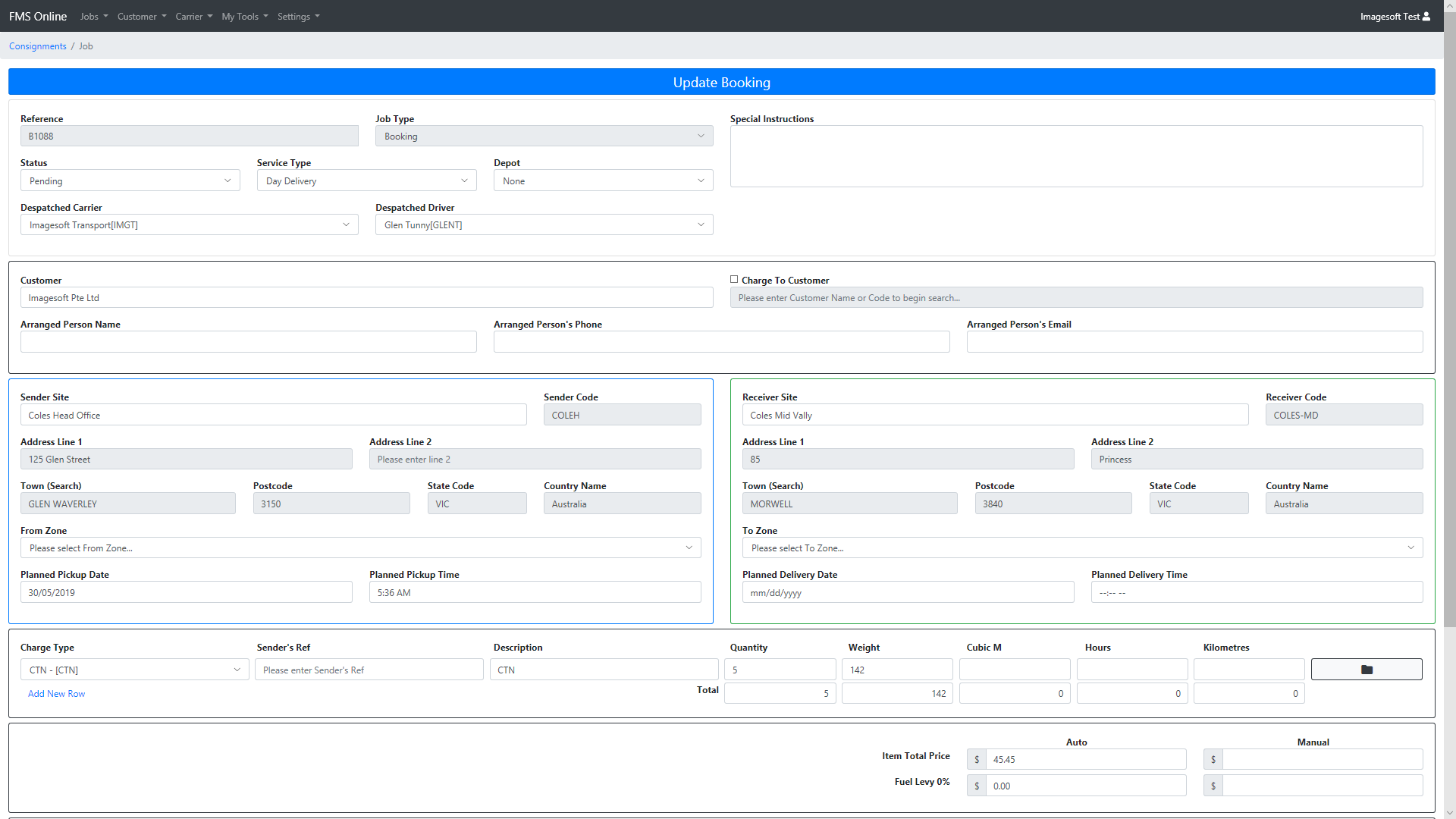1456x819 pixels.
Task: Click the Add New Row link
Action: (56, 693)
